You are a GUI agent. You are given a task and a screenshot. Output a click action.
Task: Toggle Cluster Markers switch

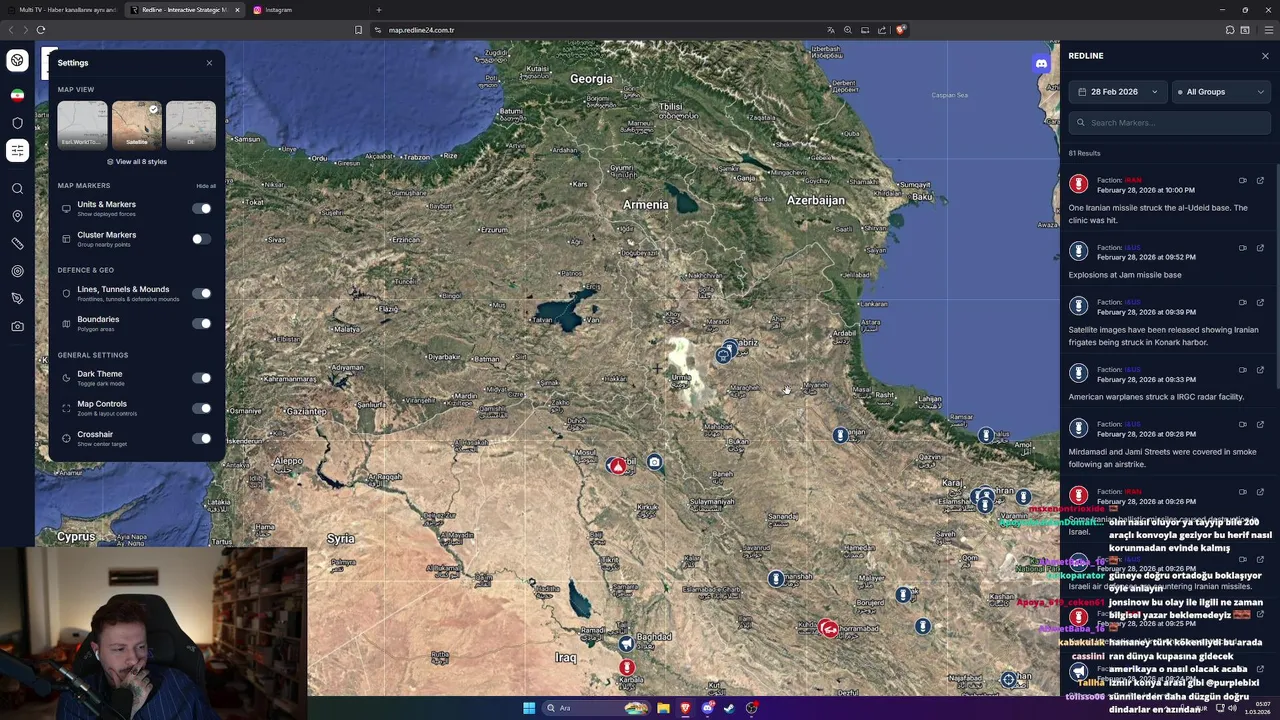(201, 239)
